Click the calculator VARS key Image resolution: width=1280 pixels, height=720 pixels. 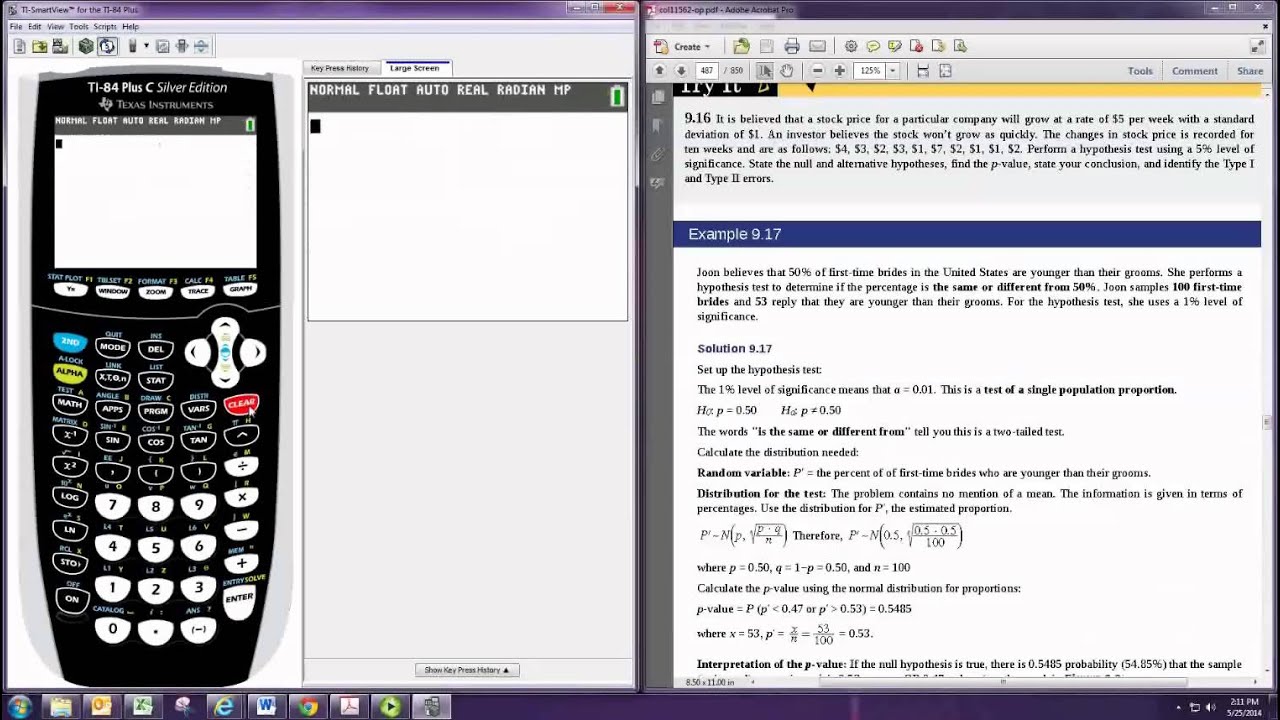coord(199,409)
